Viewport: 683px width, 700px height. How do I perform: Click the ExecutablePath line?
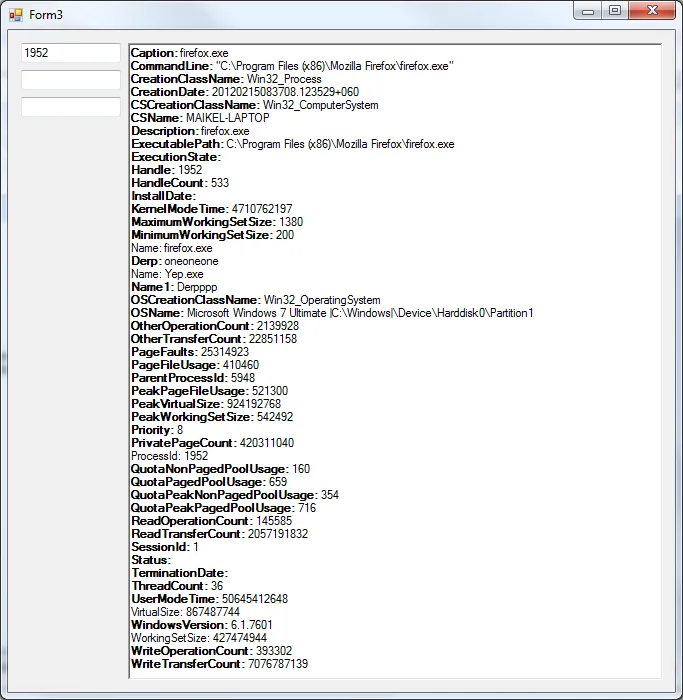tap(293, 144)
